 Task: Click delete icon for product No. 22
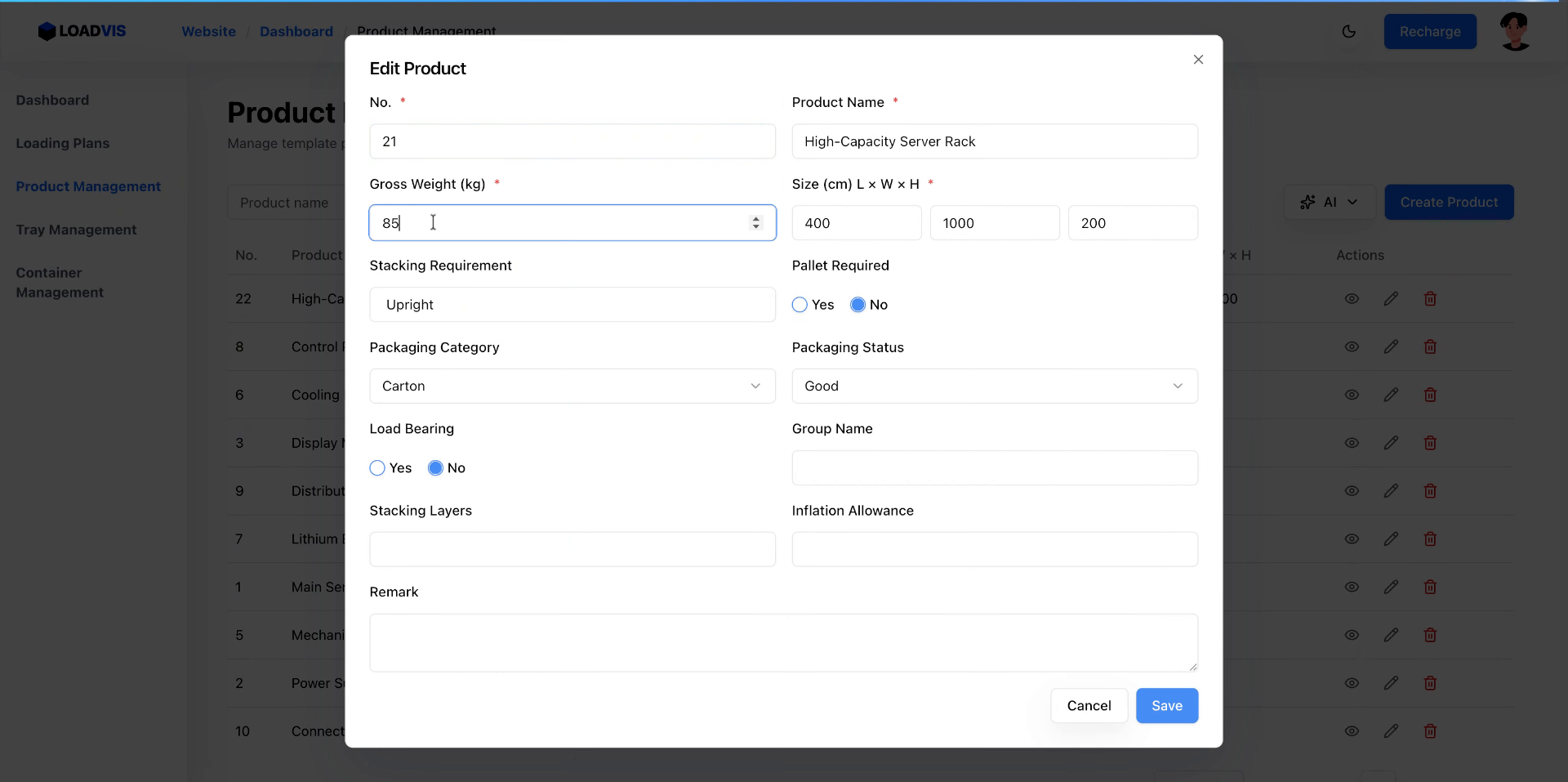click(1430, 299)
